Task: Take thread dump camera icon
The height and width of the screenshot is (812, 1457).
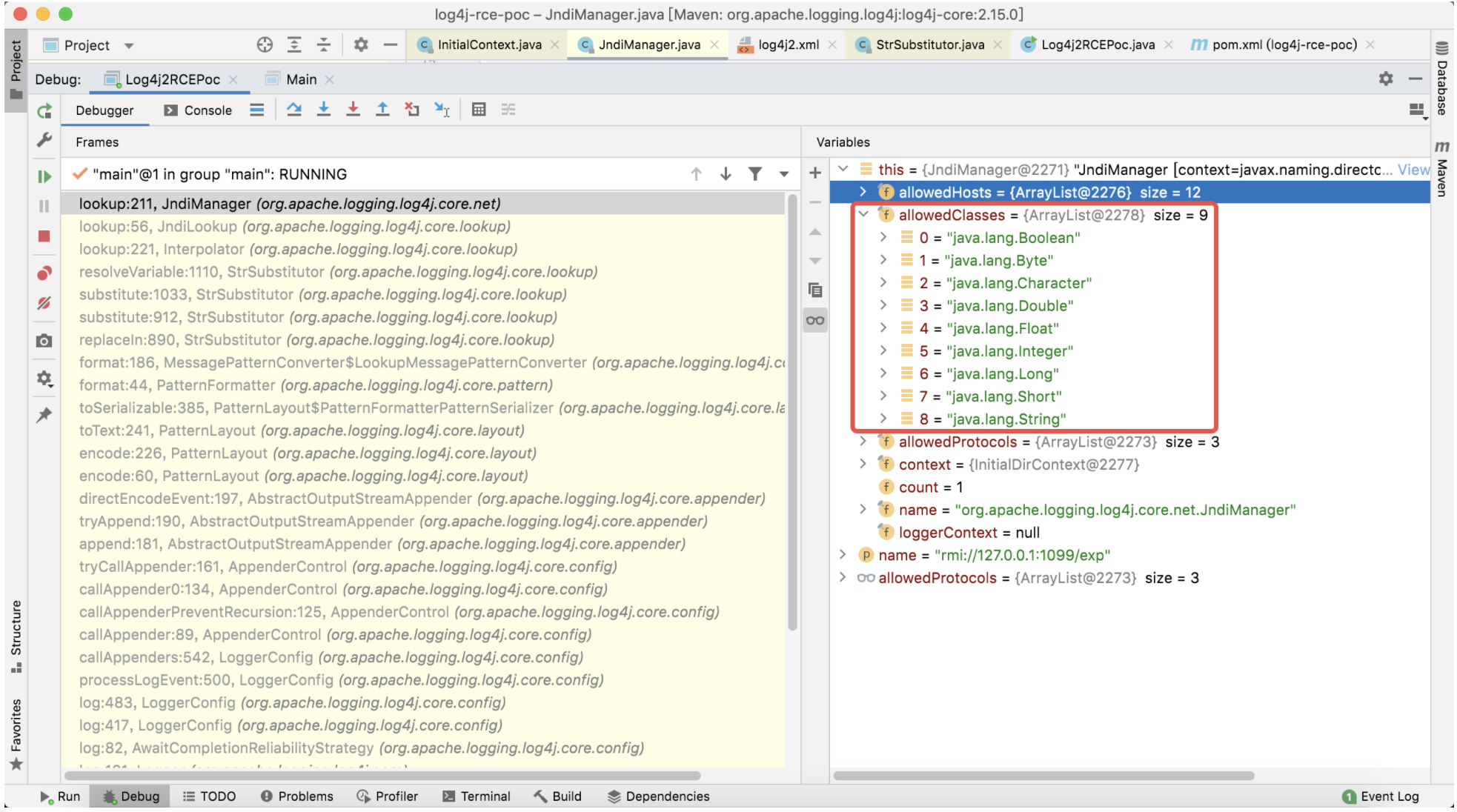Action: pyautogui.click(x=44, y=341)
